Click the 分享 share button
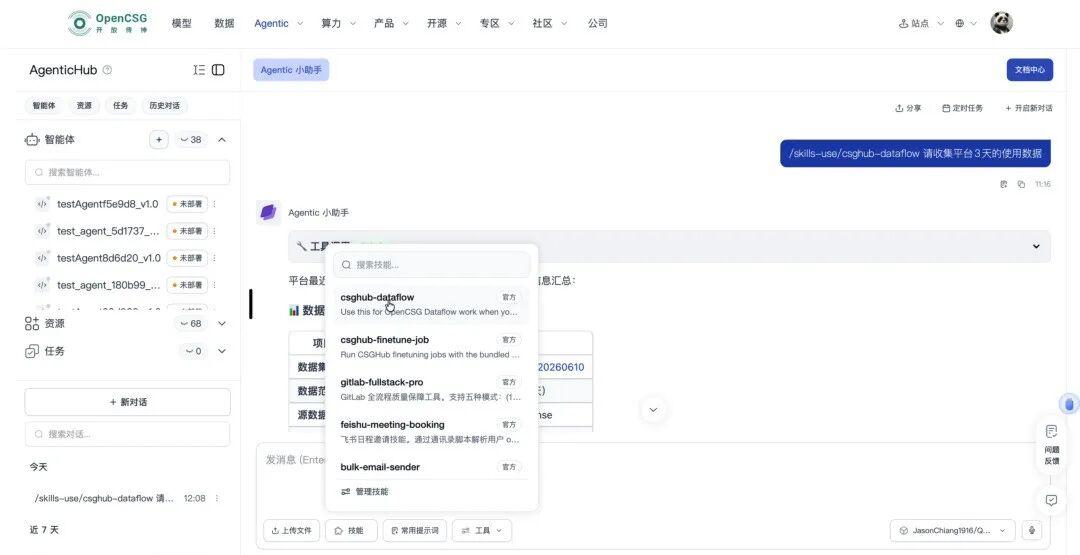This screenshot has width=1080, height=555. click(908, 108)
